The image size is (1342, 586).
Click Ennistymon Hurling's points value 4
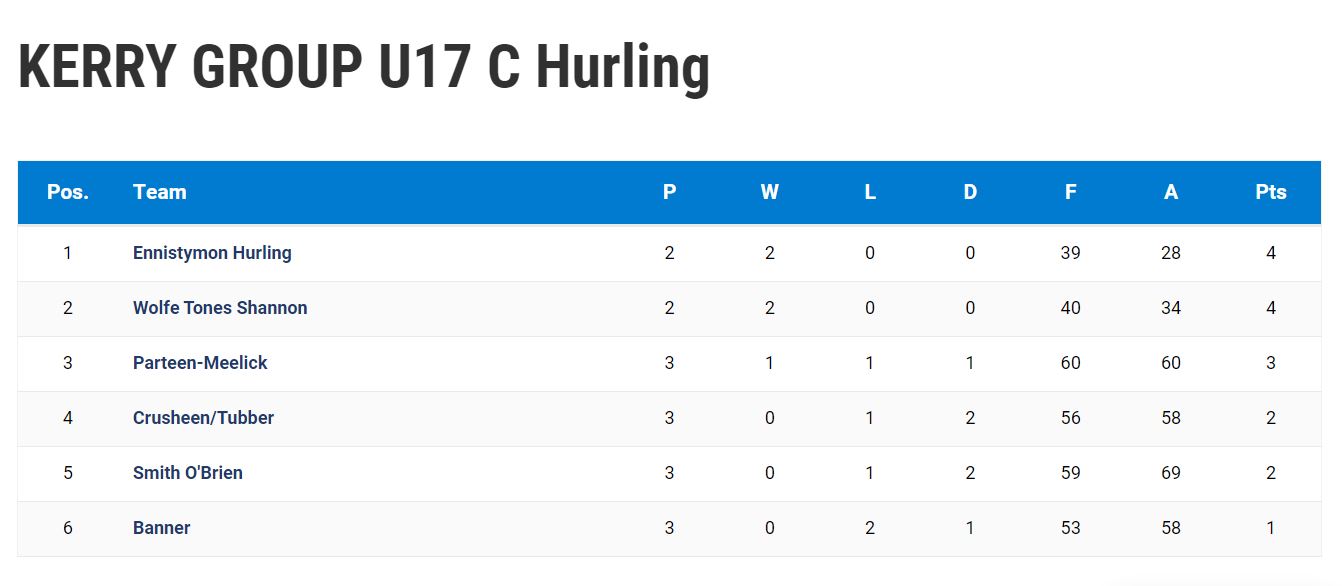pos(1271,253)
